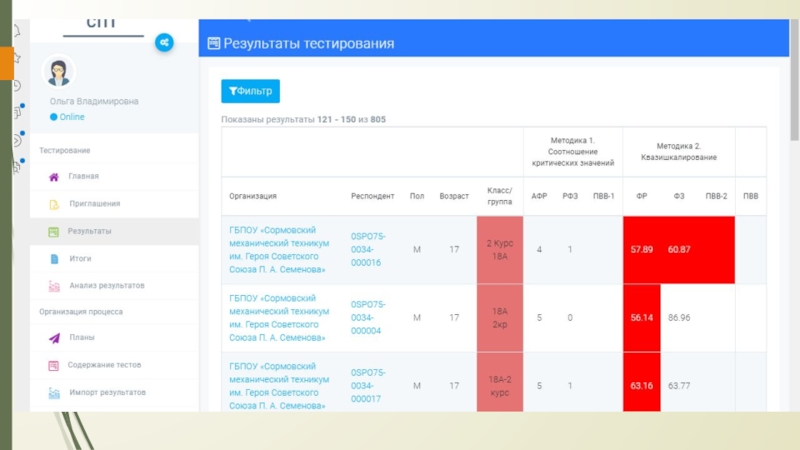Click the Приглашения invitations icon
Viewport: 800px width, 450px height.
point(54,204)
